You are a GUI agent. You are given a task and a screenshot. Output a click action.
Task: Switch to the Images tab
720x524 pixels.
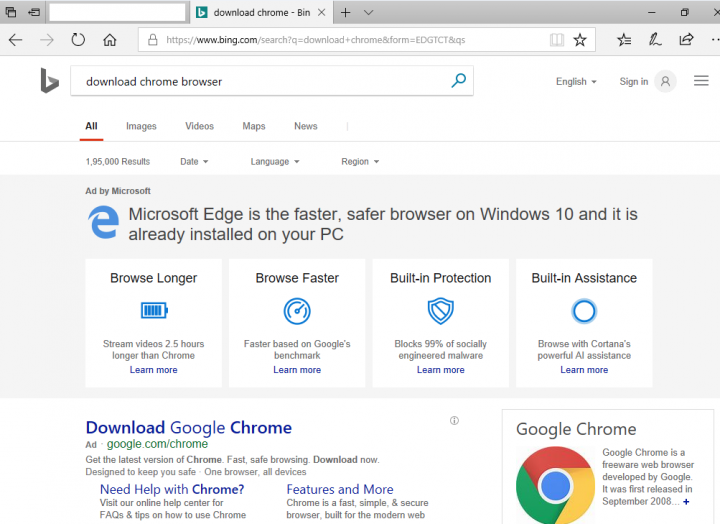[x=141, y=126]
